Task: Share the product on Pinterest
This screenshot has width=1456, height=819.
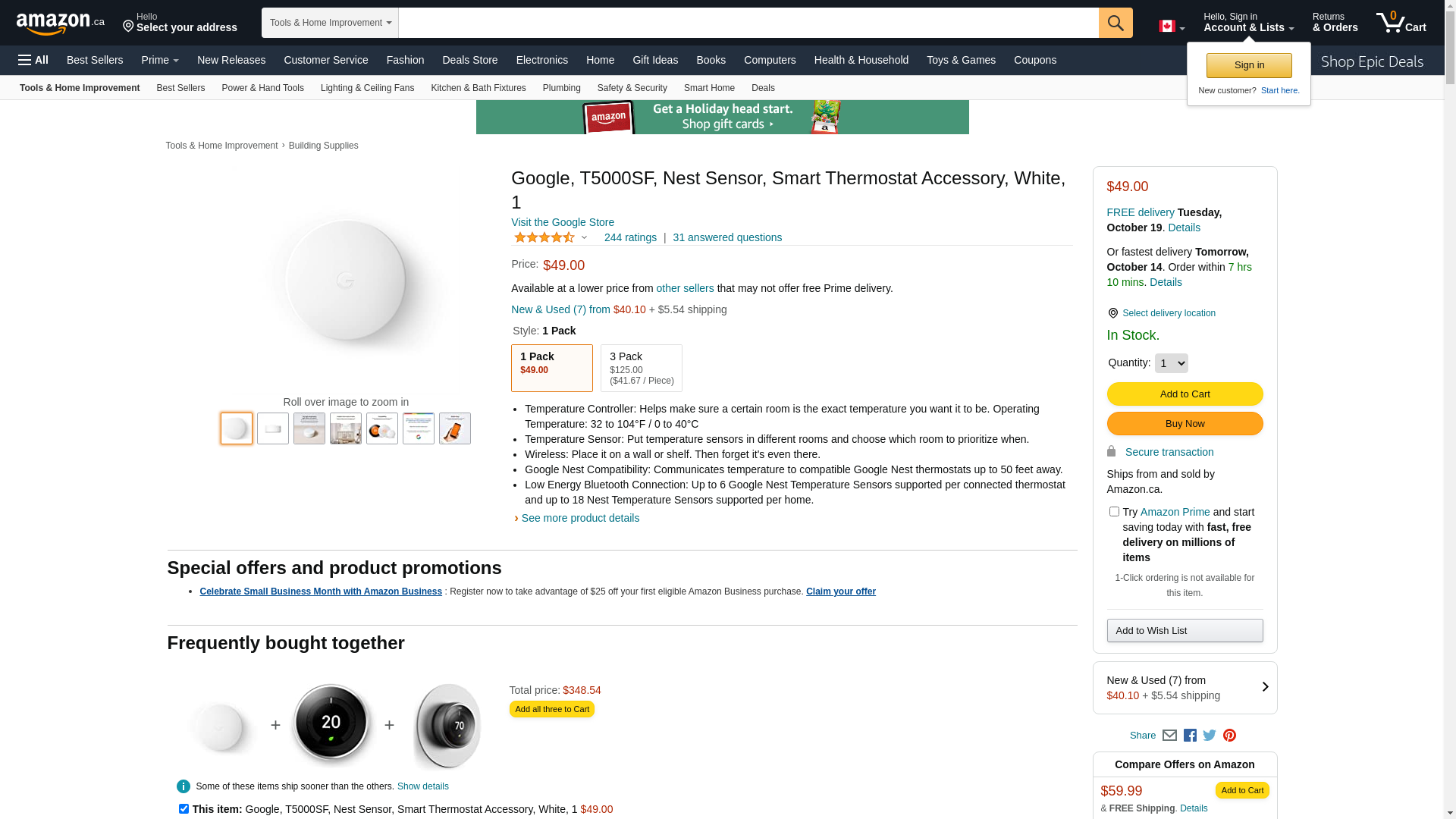Action: [1229, 735]
